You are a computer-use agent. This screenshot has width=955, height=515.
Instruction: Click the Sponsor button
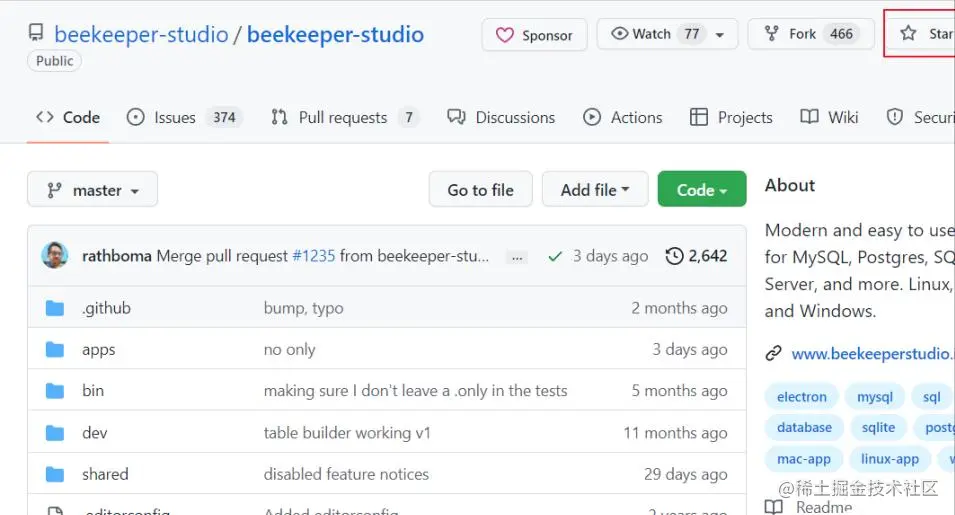(x=534, y=35)
